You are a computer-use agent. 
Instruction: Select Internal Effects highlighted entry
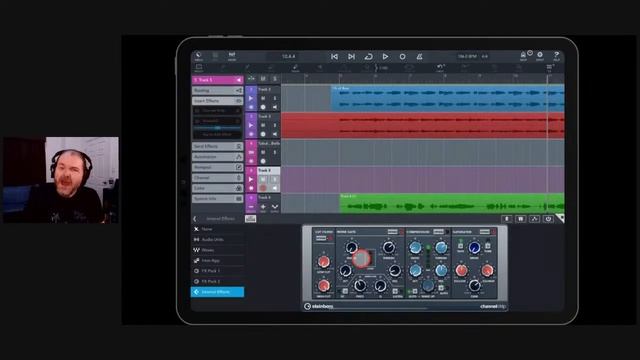pyautogui.click(x=218, y=292)
